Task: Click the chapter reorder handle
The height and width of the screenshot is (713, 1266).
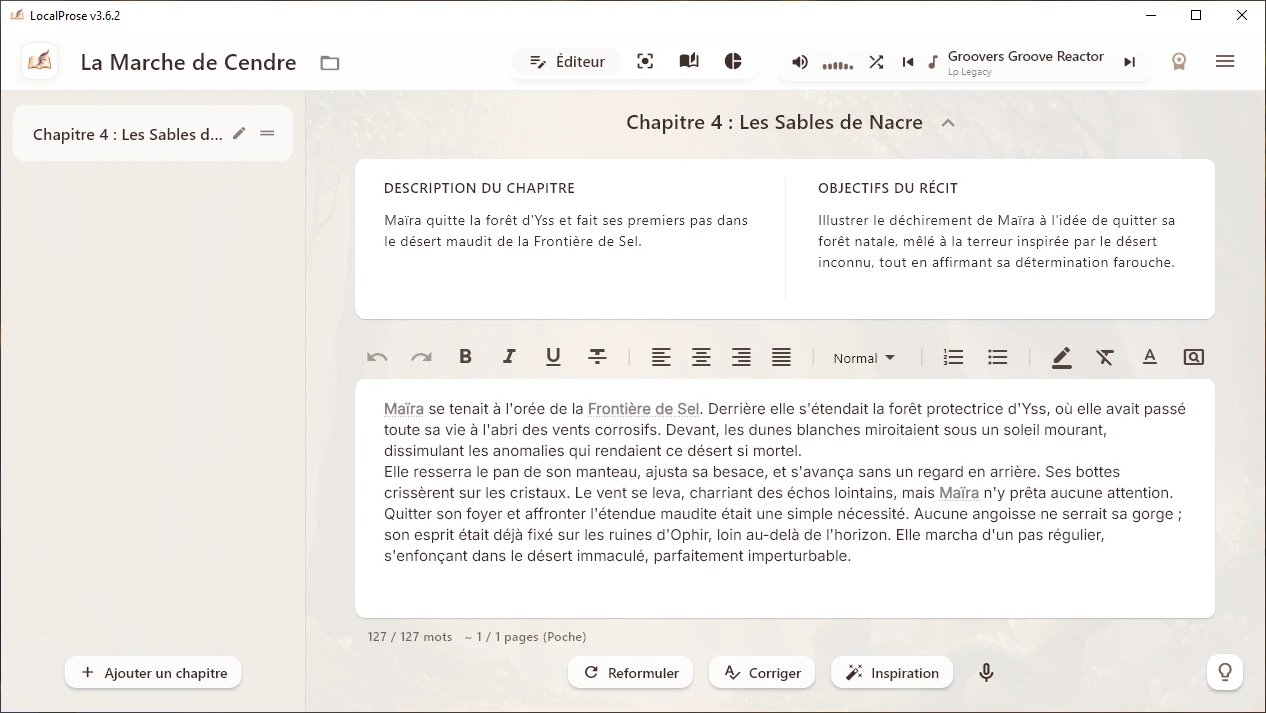Action: [x=267, y=133]
